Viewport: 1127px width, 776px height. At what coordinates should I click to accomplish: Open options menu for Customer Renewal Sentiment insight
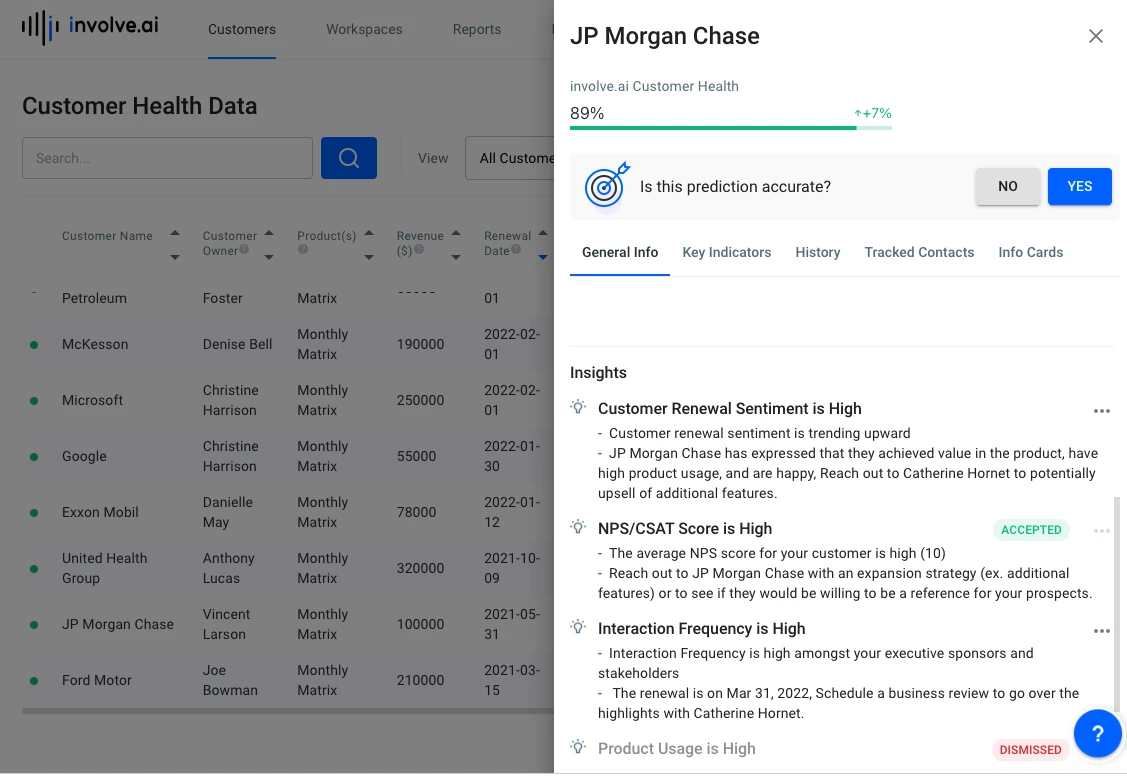tap(1101, 411)
